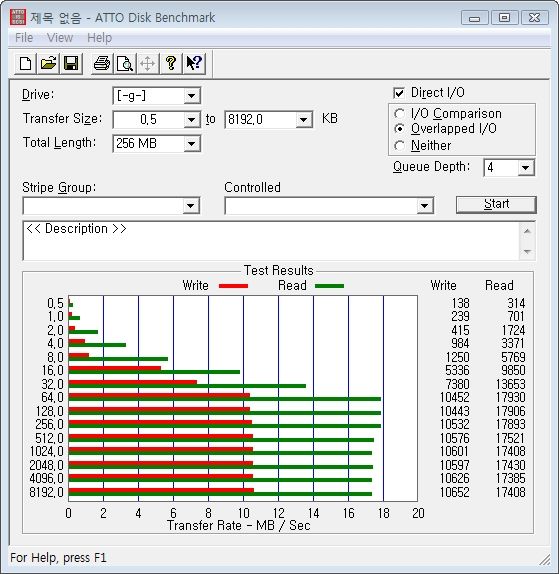Image resolution: width=559 pixels, height=574 pixels.
Task: Click the Print toolbar icon
Action: [x=102, y=64]
